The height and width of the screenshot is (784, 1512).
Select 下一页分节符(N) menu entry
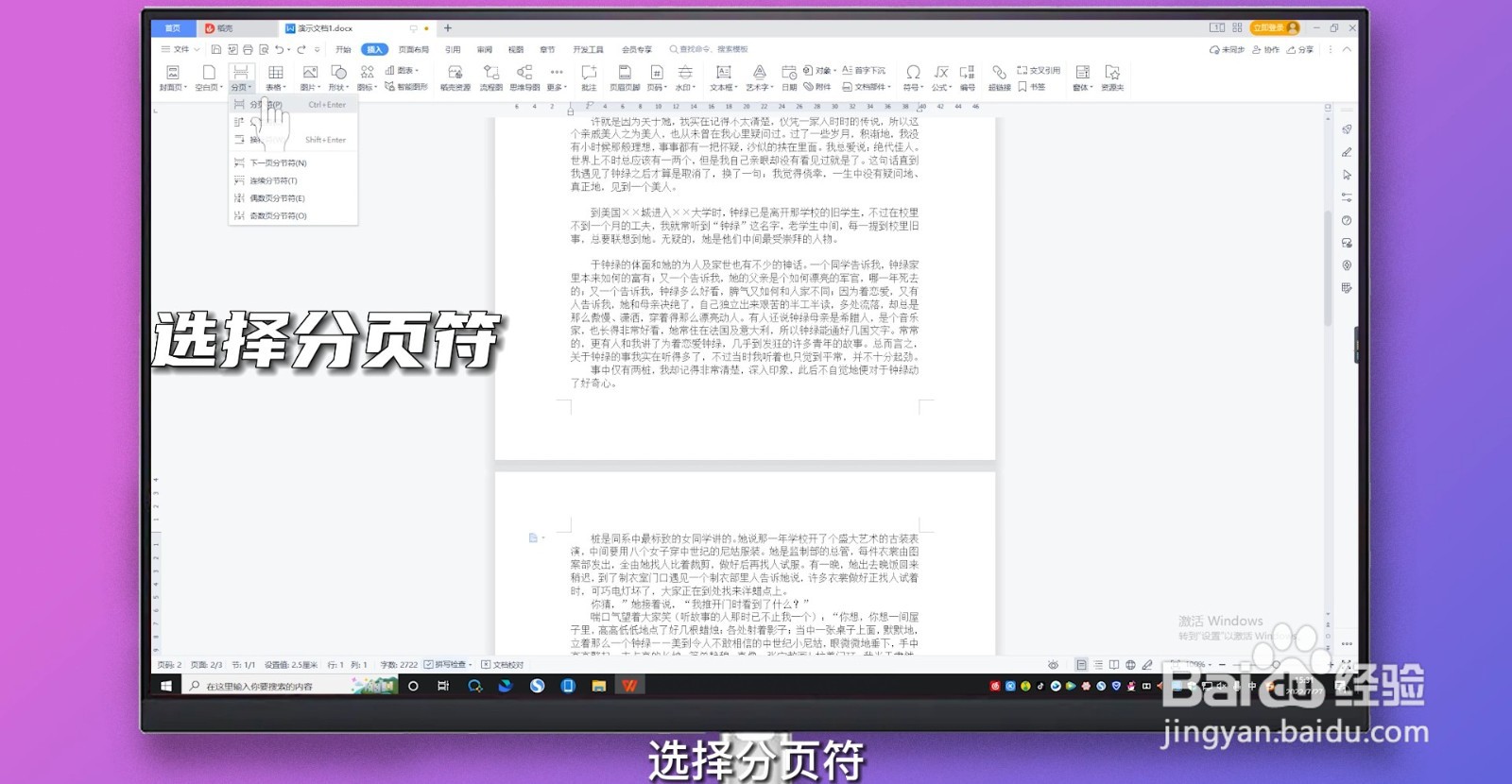(x=293, y=162)
